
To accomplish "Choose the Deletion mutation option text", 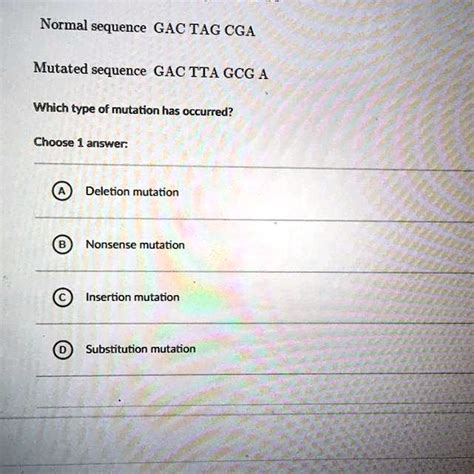I will 132,192.
